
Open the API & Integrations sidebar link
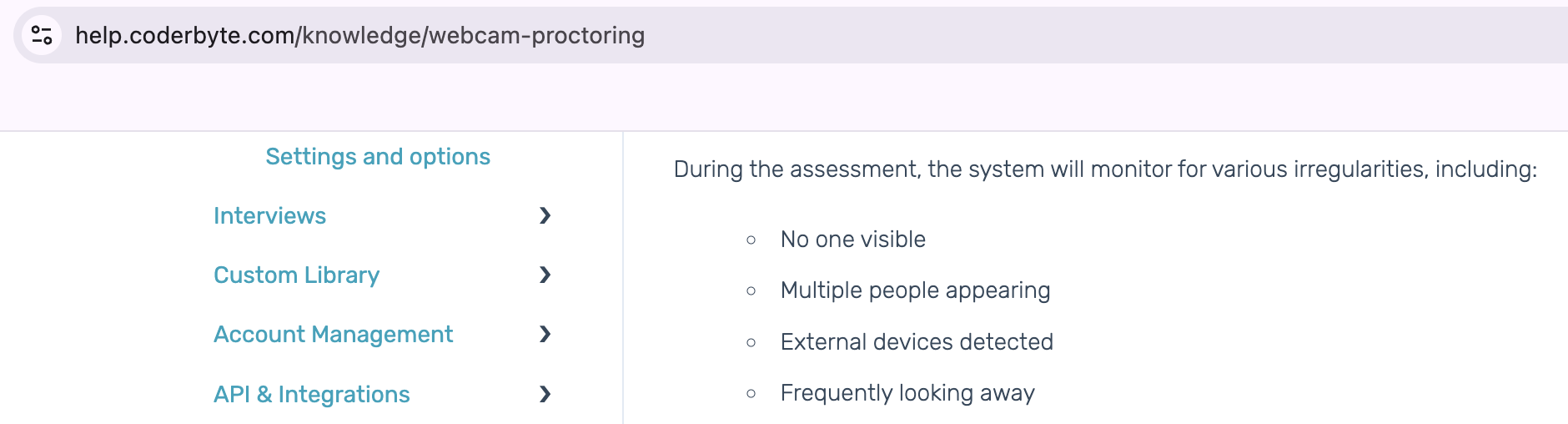(311, 394)
